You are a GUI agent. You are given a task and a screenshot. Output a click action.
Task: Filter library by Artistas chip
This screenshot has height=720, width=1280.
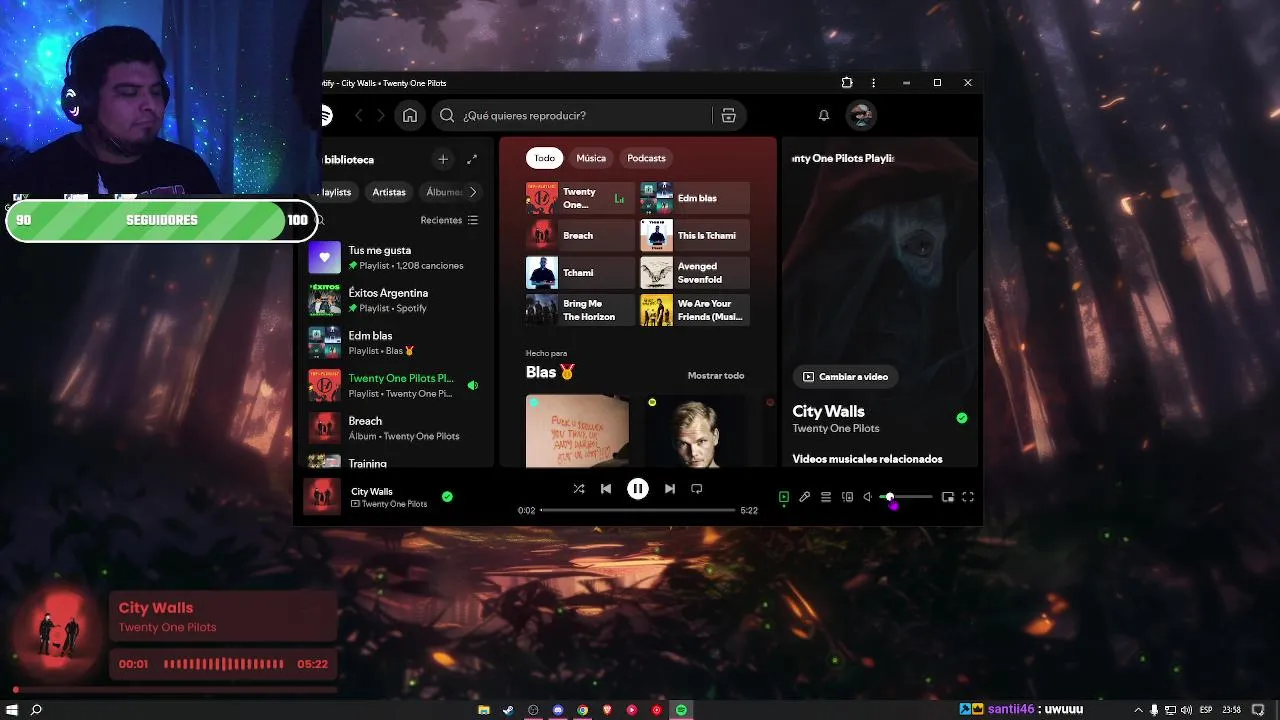pos(389,192)
